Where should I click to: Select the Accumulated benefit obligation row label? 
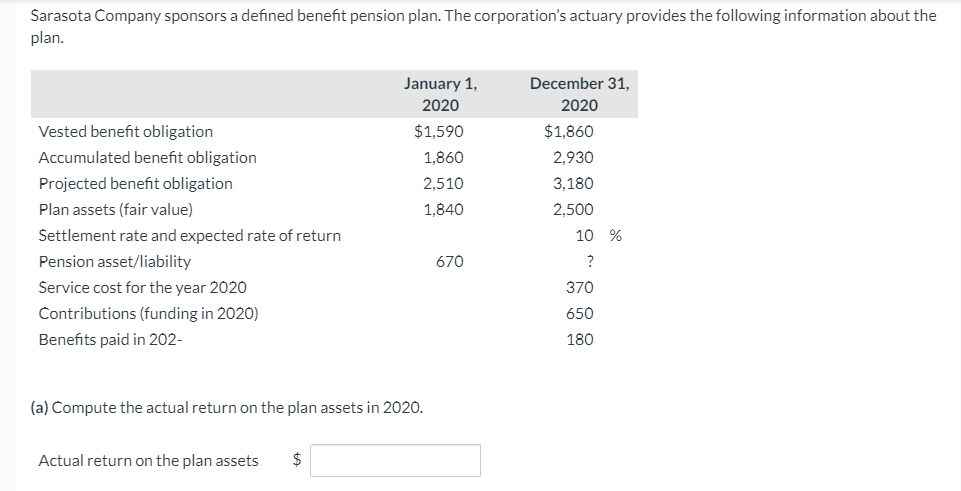tap(147, 157)
